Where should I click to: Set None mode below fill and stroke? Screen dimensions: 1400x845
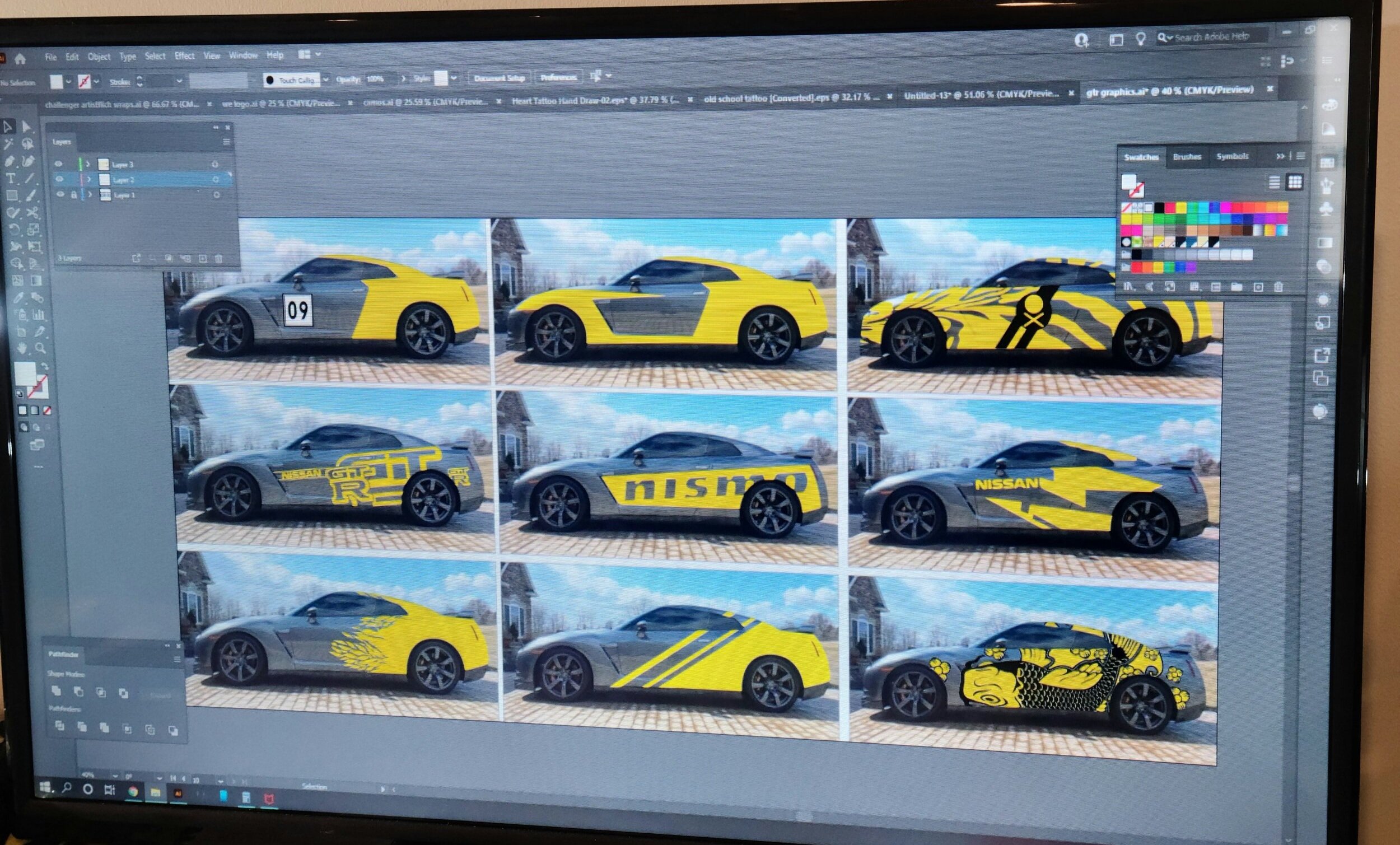tap(47, 410)
